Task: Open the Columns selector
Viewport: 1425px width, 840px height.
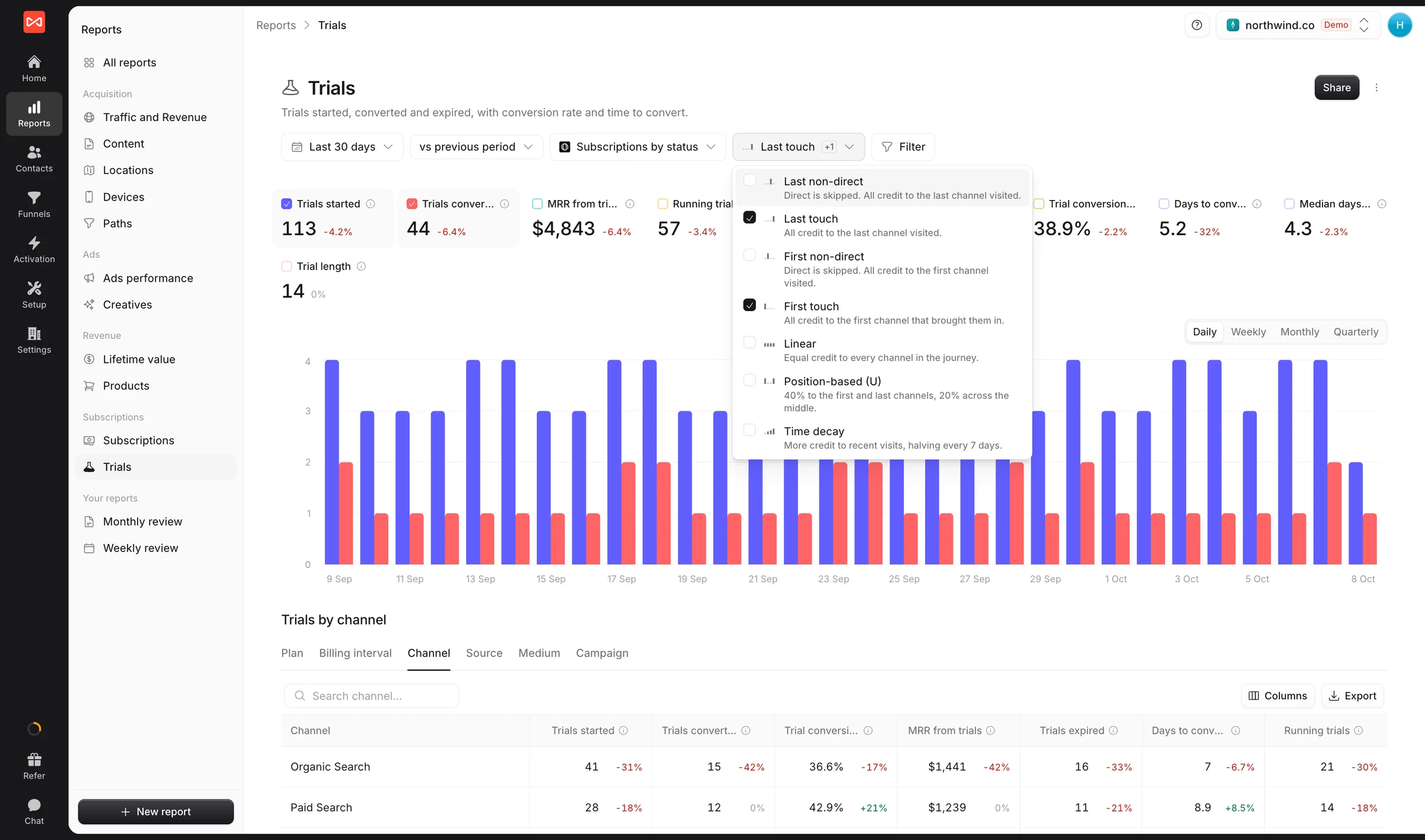Action: point(1277,696)
